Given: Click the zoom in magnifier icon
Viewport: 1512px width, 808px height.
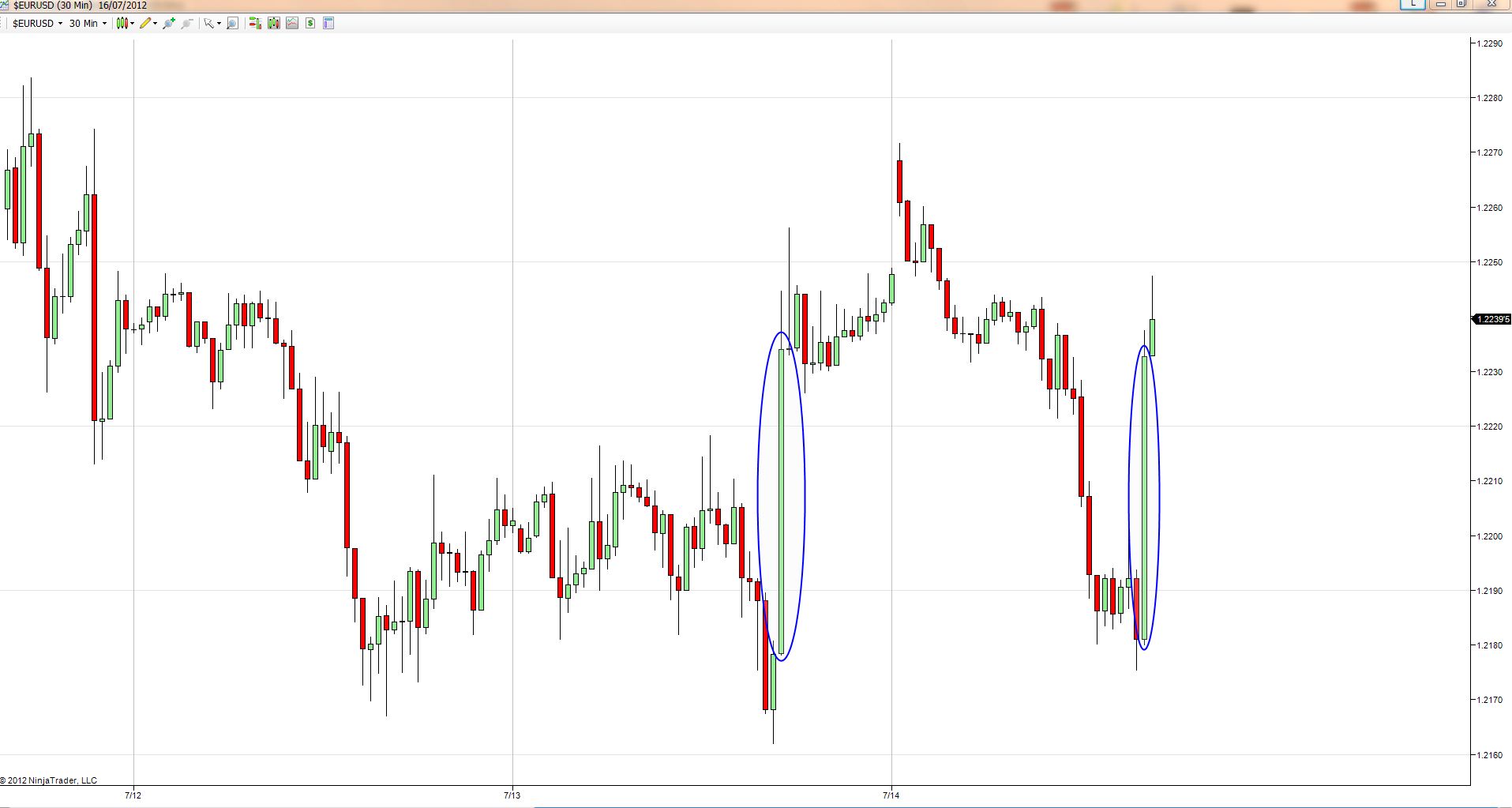Looking at the screenshot, I should pyautogui.click(x=168, y=24).
